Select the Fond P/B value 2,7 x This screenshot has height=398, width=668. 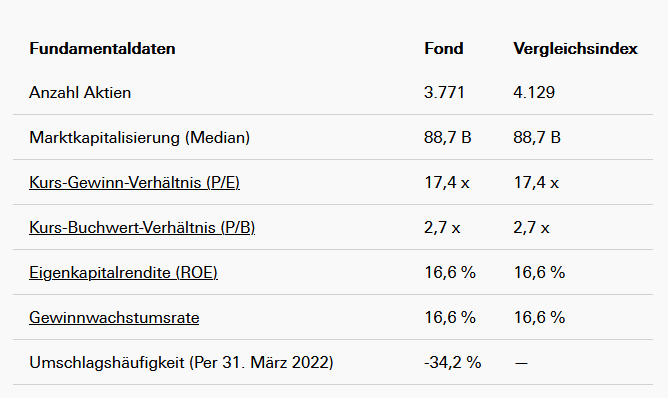coord(442,228)
